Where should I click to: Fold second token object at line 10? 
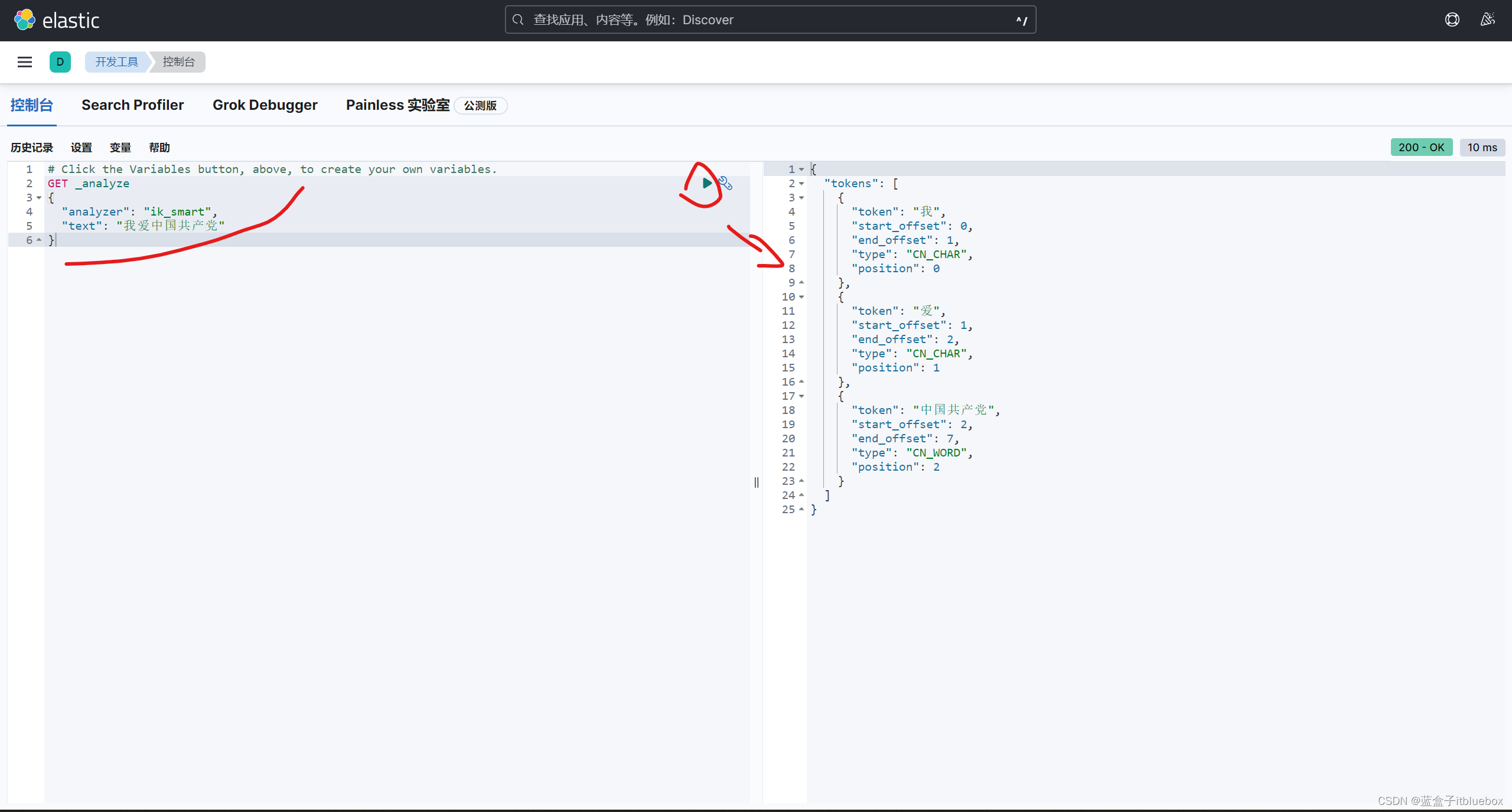pos(801,297)
